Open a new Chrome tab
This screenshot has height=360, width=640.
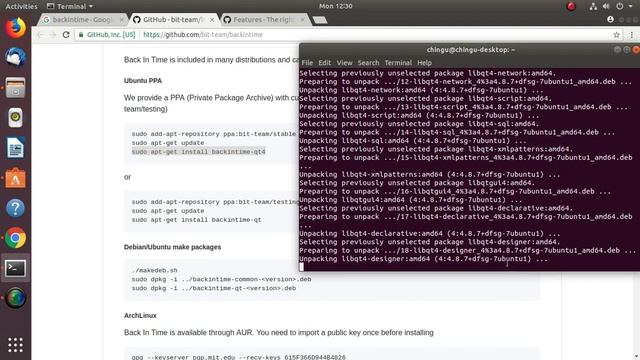[320, 20]
